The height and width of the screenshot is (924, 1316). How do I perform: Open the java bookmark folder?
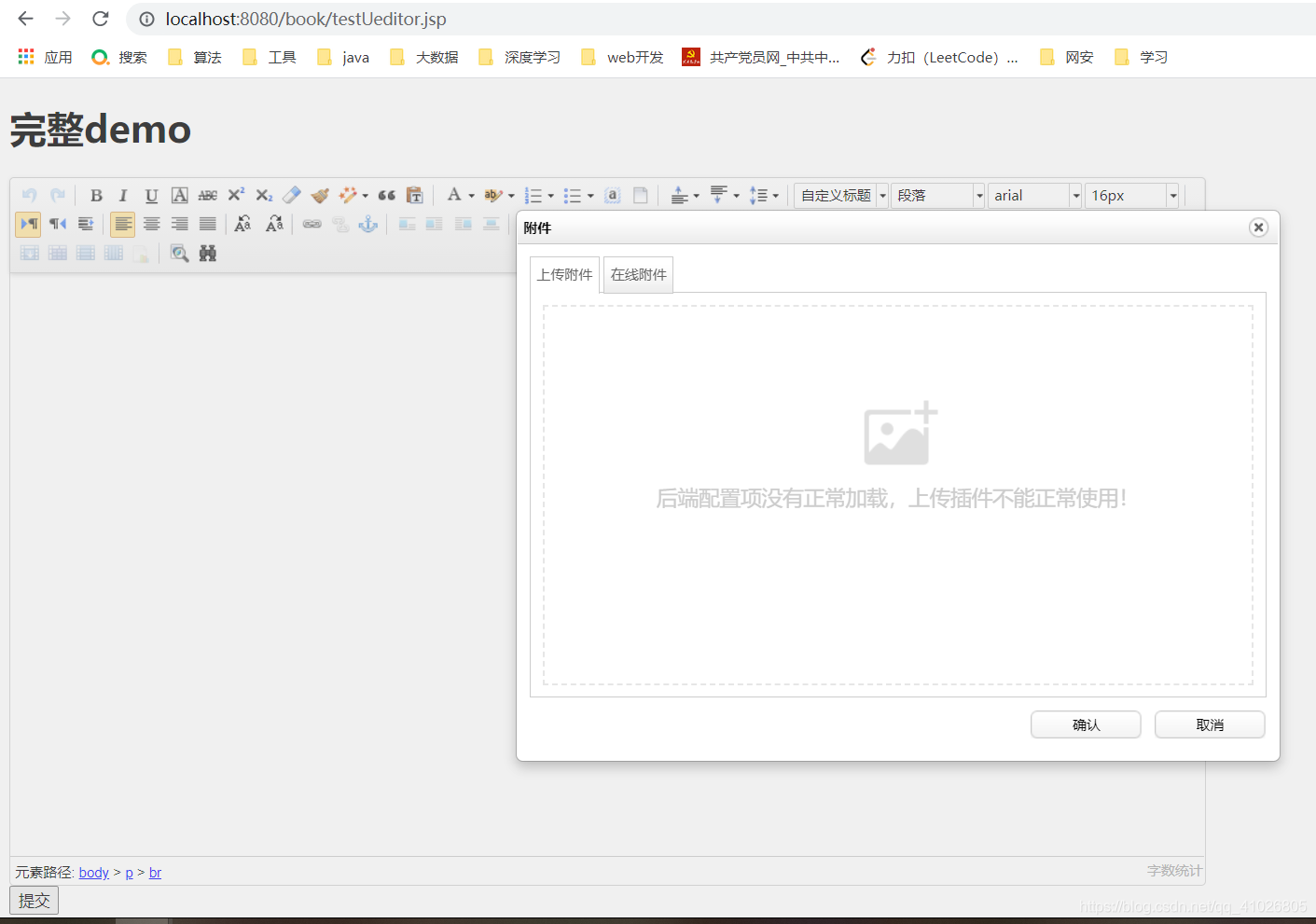[343, 58]
